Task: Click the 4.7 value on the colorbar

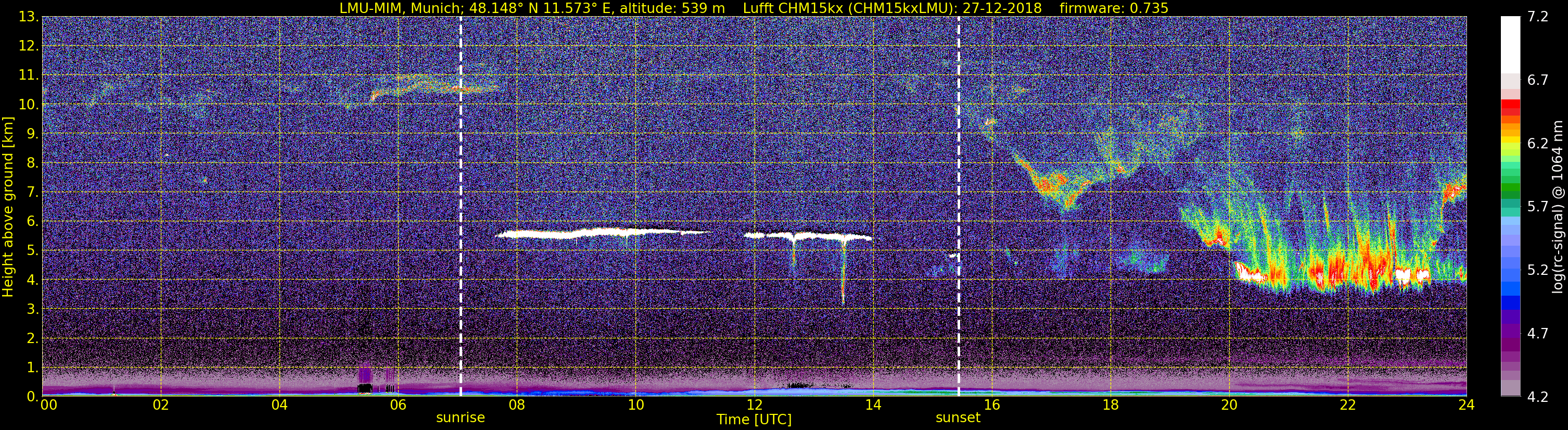Action: click(x=1538, y=334)
